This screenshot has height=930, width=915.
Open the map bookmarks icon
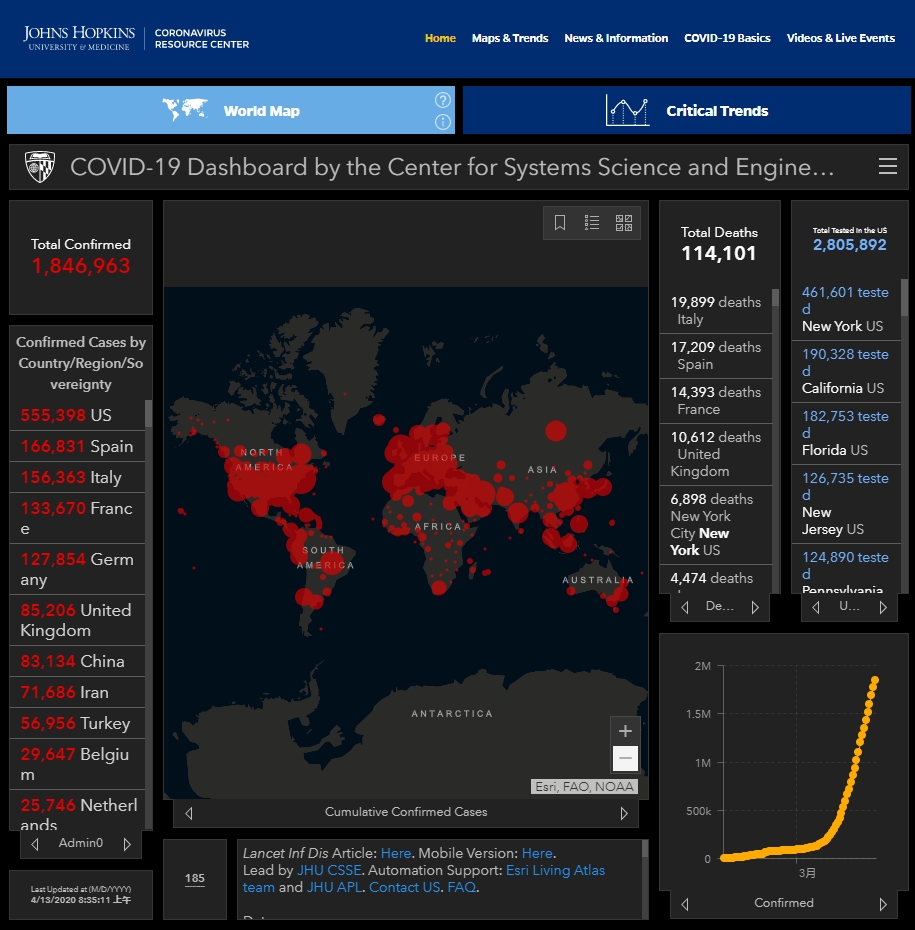pyautogui.click(x=560, y=223)
